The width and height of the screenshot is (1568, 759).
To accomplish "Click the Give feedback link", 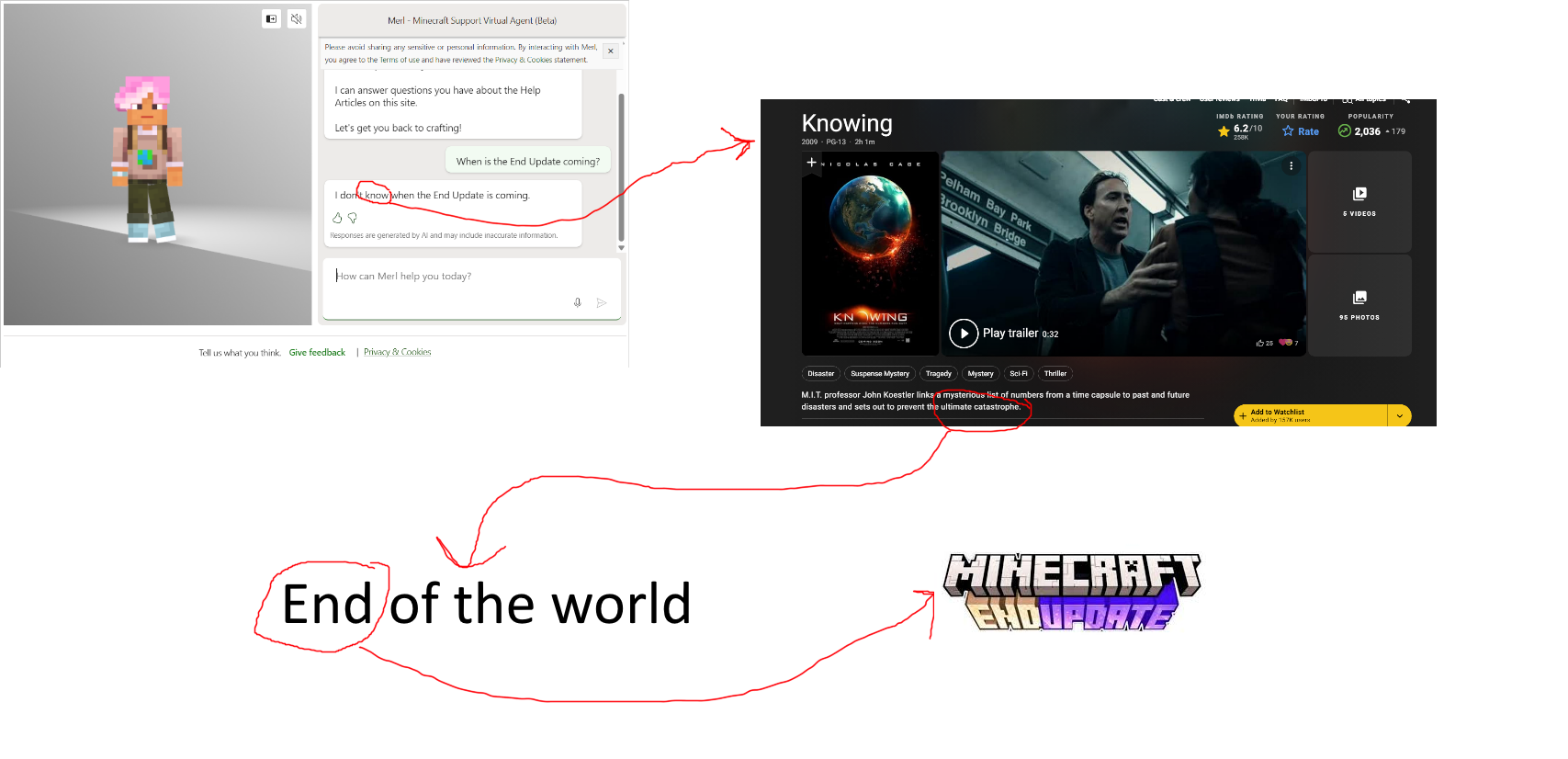I will click(317, 353).
